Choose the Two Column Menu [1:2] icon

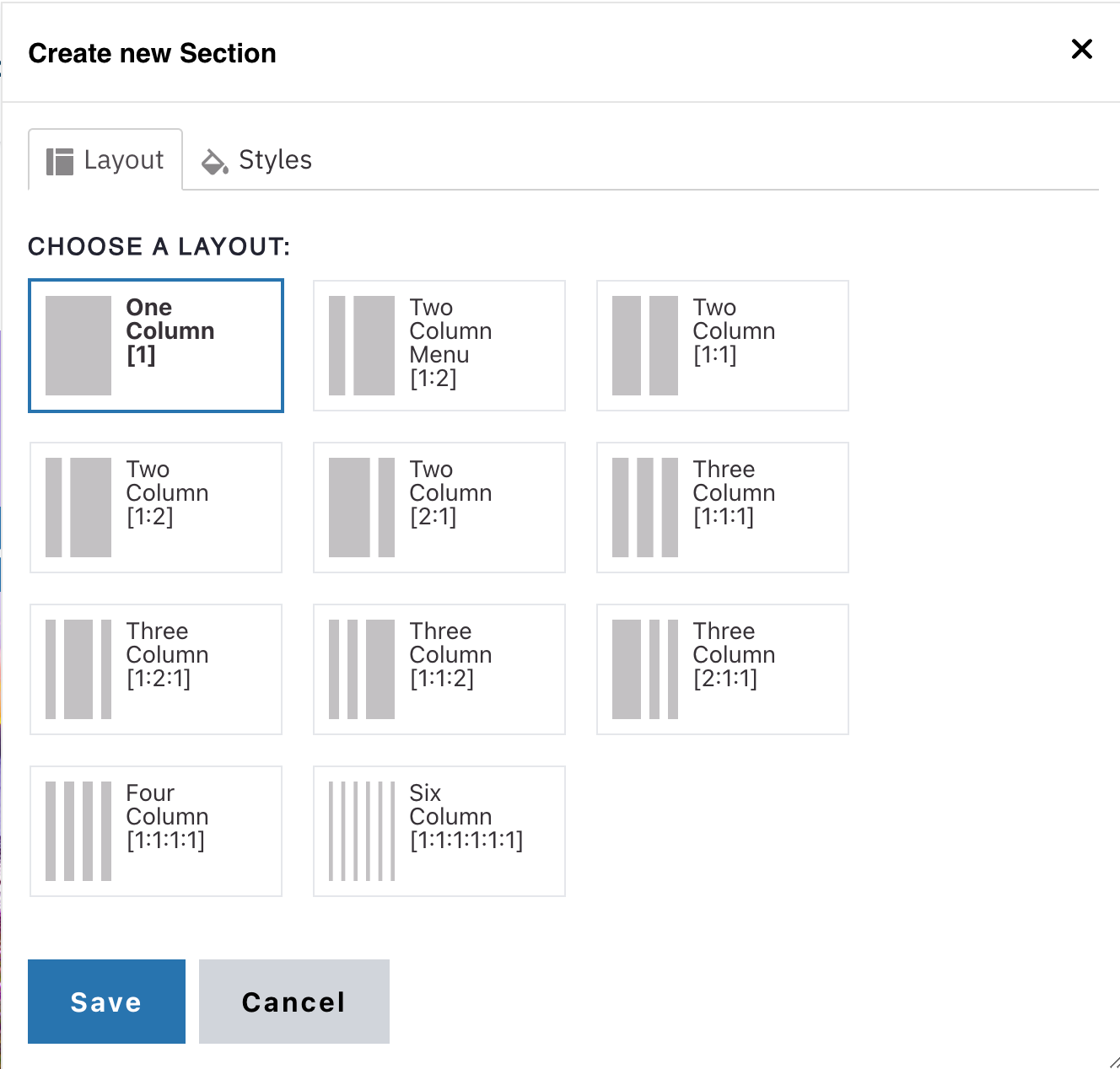click(x=362, y=346)
